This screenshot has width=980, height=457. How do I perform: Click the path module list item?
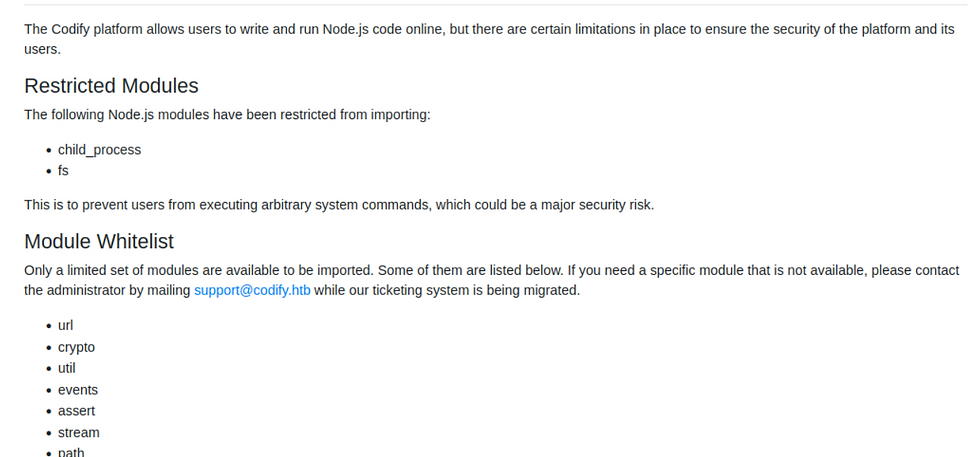point(71,452)
